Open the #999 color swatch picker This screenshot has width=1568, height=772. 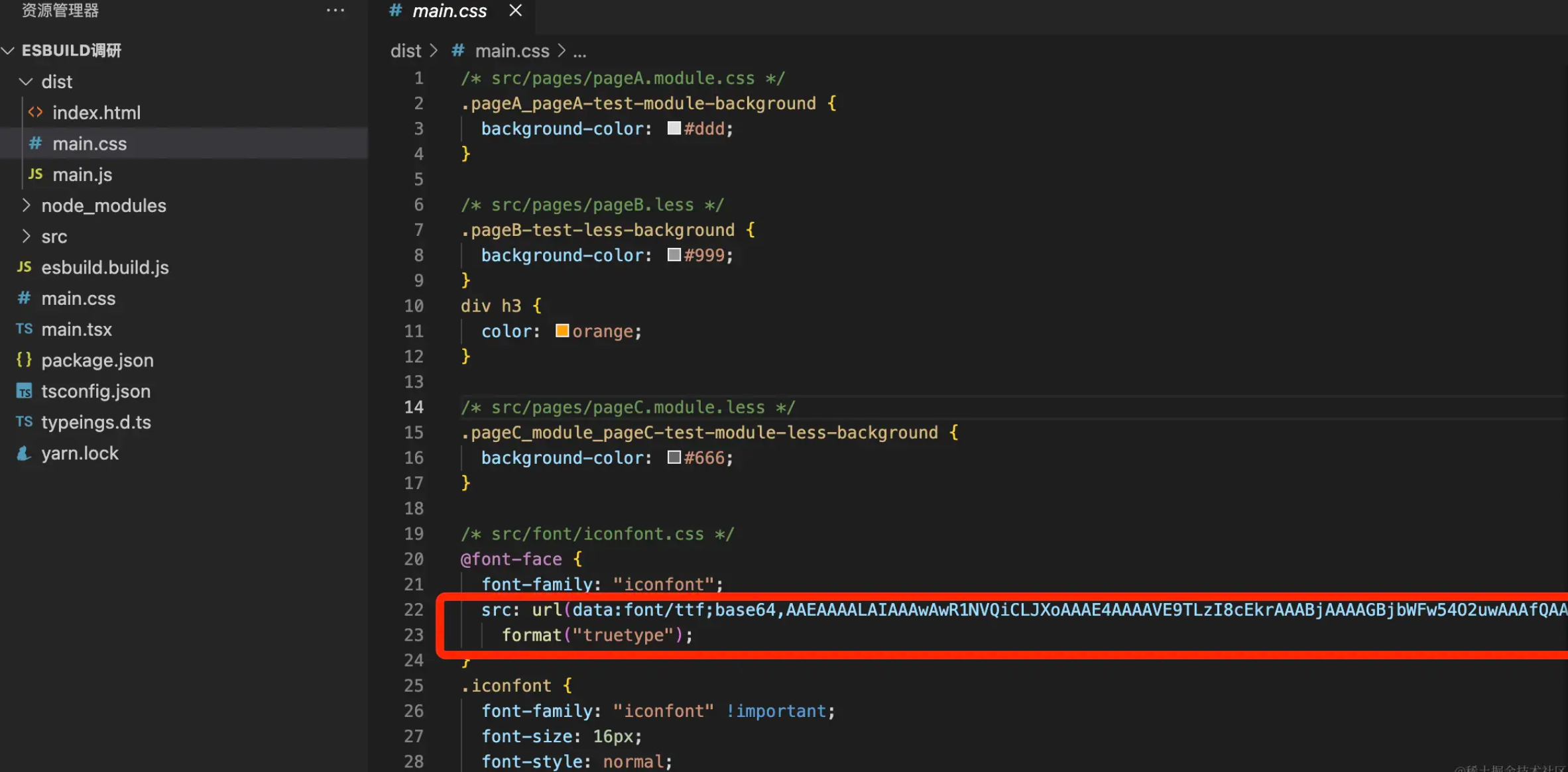point(674,254)
